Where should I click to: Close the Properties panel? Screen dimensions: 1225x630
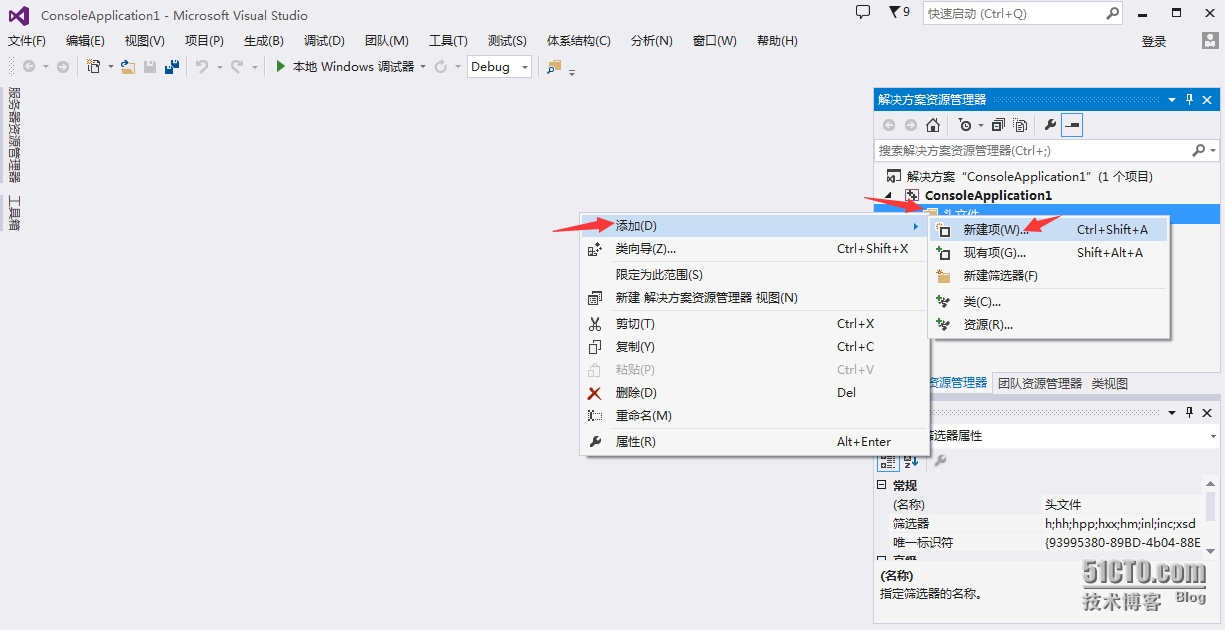(1207, 412)
